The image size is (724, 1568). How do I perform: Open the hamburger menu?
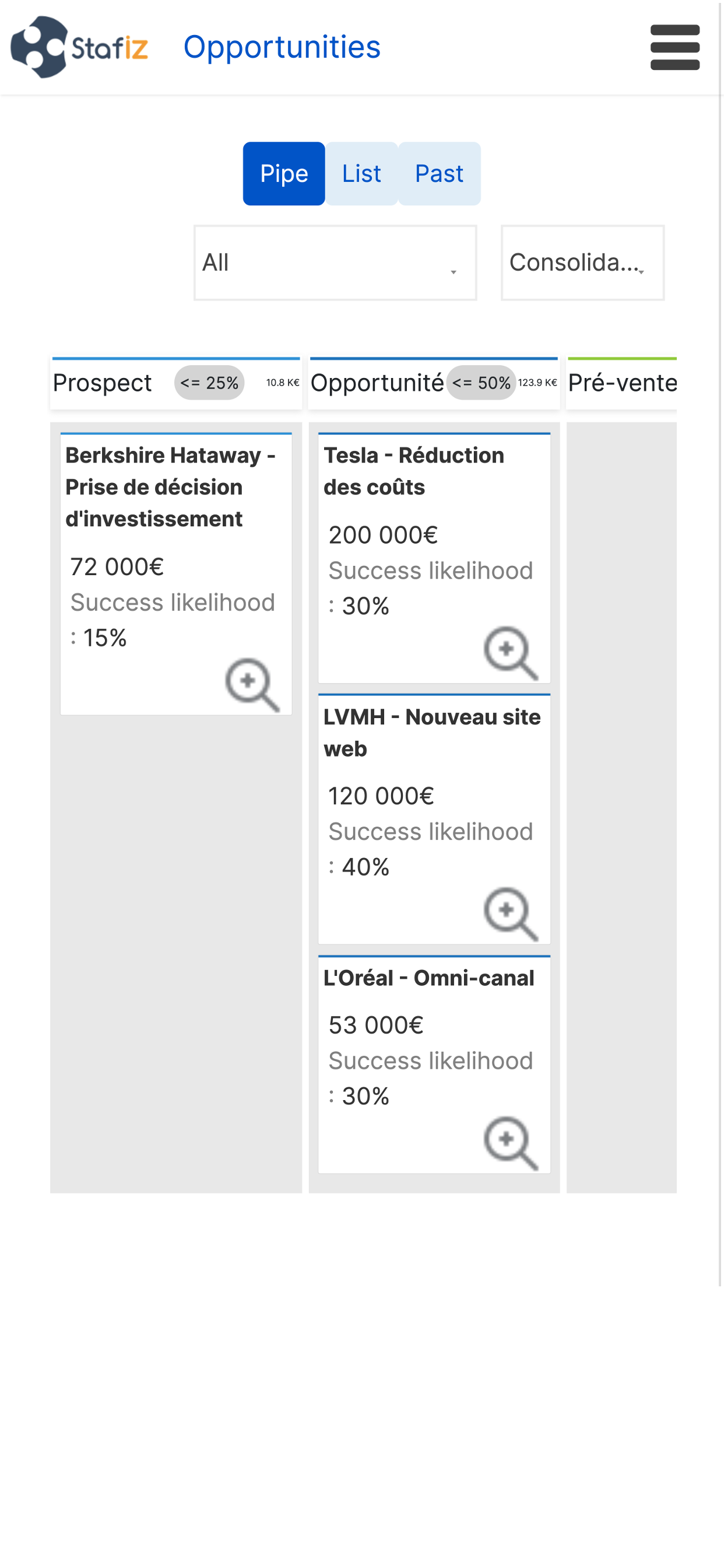[674, 47]
